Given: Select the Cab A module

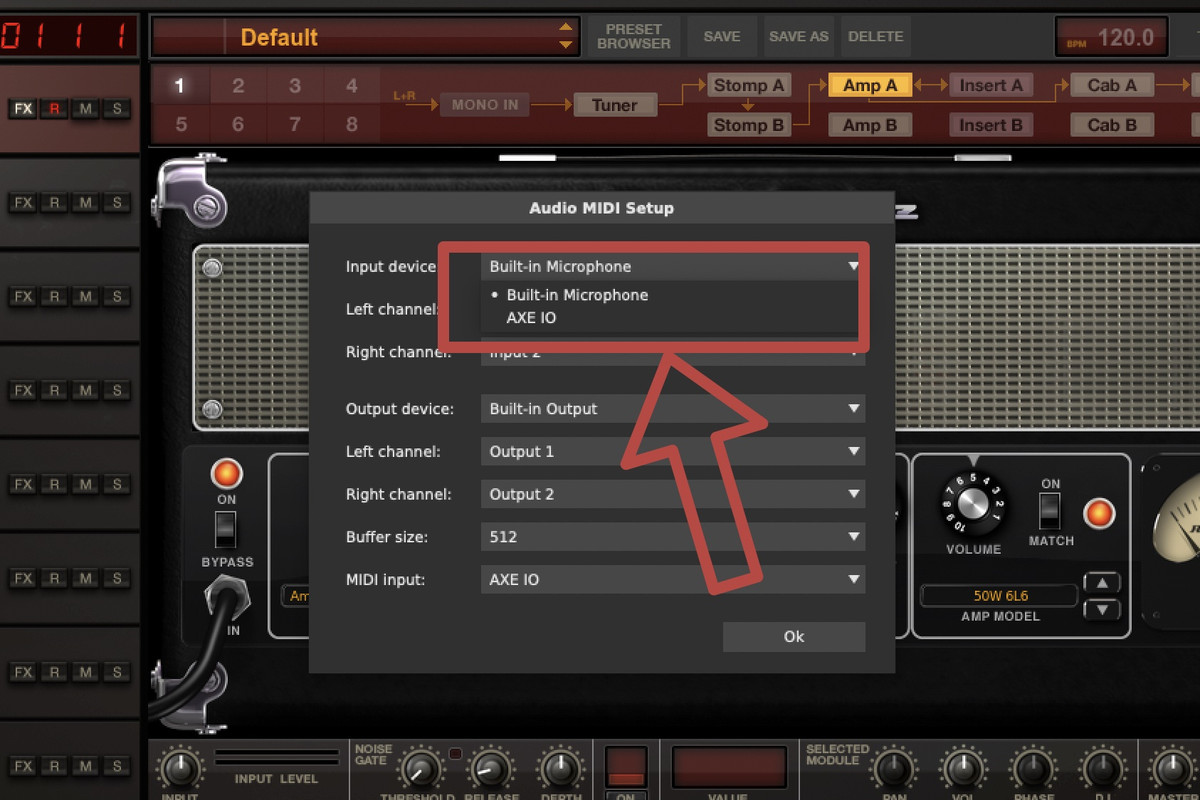Looking at the screenshot, I should pyautogui.click(x=1112, y=86).
